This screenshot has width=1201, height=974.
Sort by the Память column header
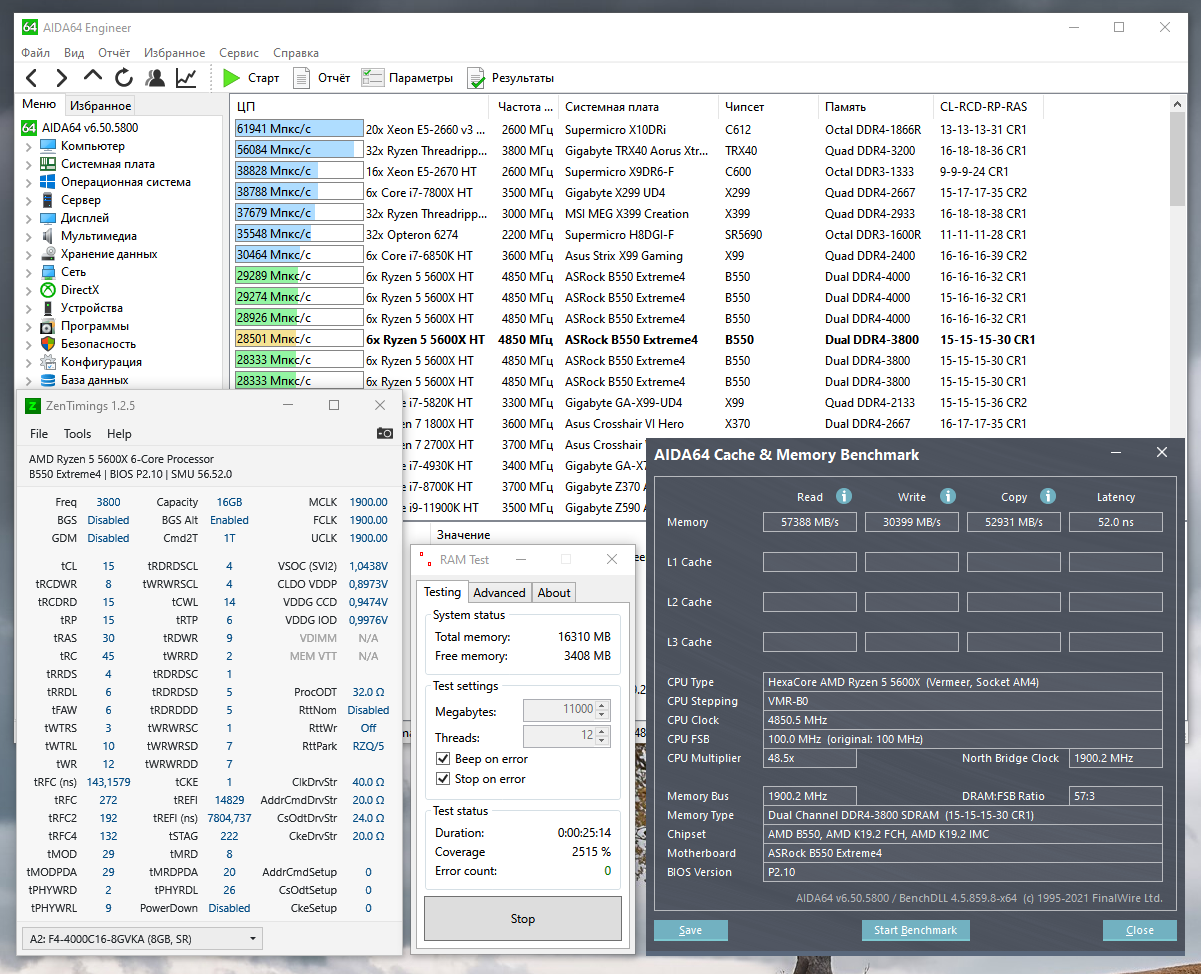877,107
